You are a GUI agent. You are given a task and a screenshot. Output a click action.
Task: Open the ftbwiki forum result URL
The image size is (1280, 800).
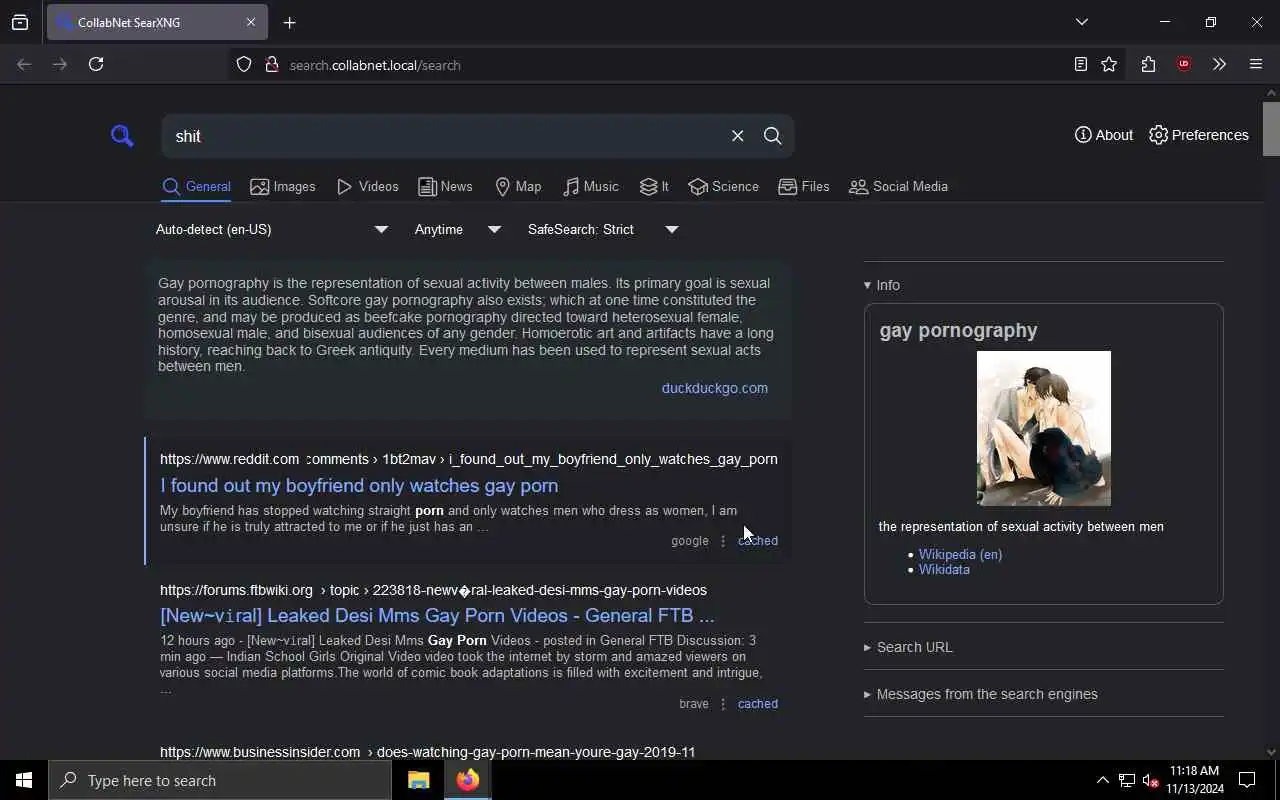(433, 590)
